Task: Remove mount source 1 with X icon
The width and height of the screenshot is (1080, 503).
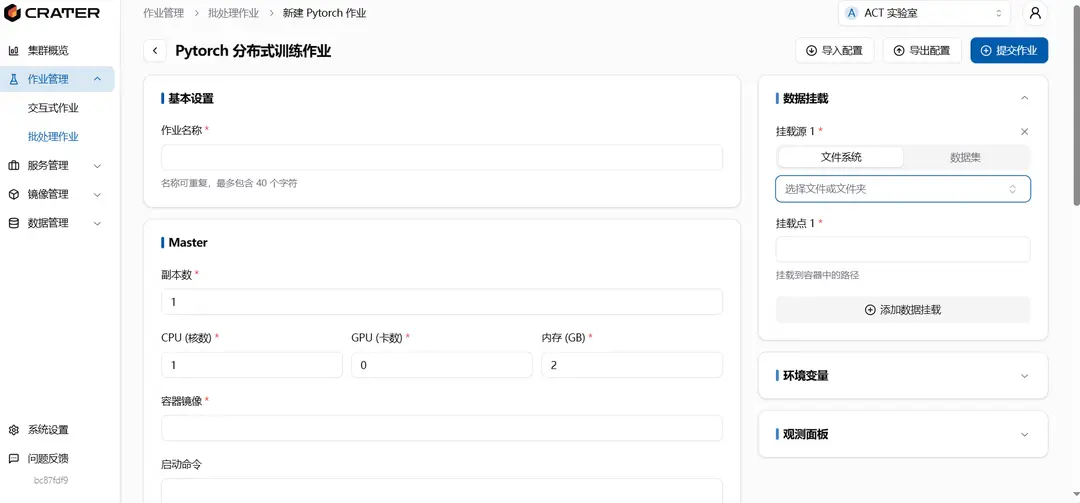Action: point(1024,132)
